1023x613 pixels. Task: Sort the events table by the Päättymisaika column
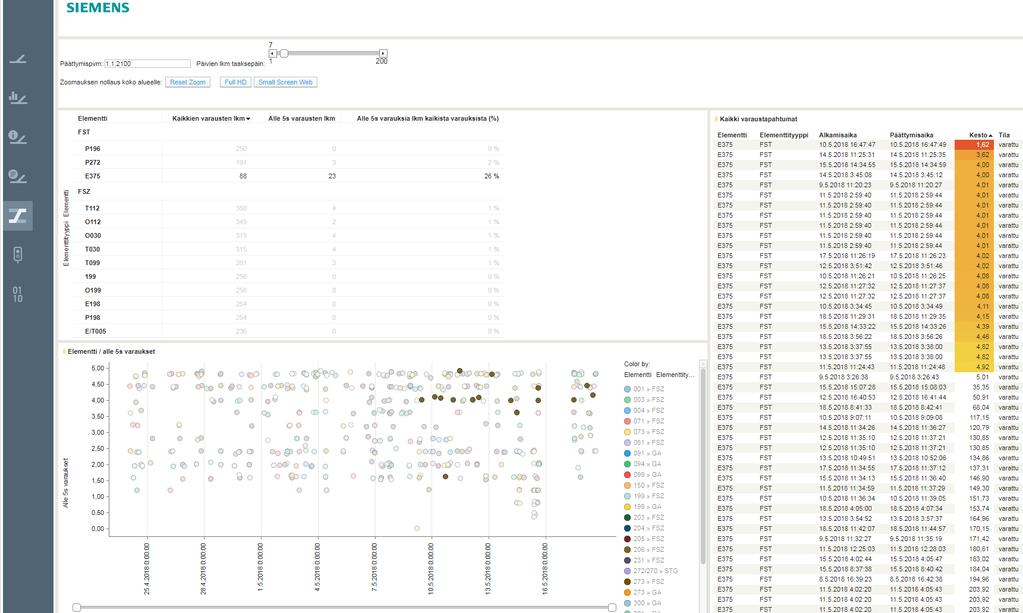[911, 135]
